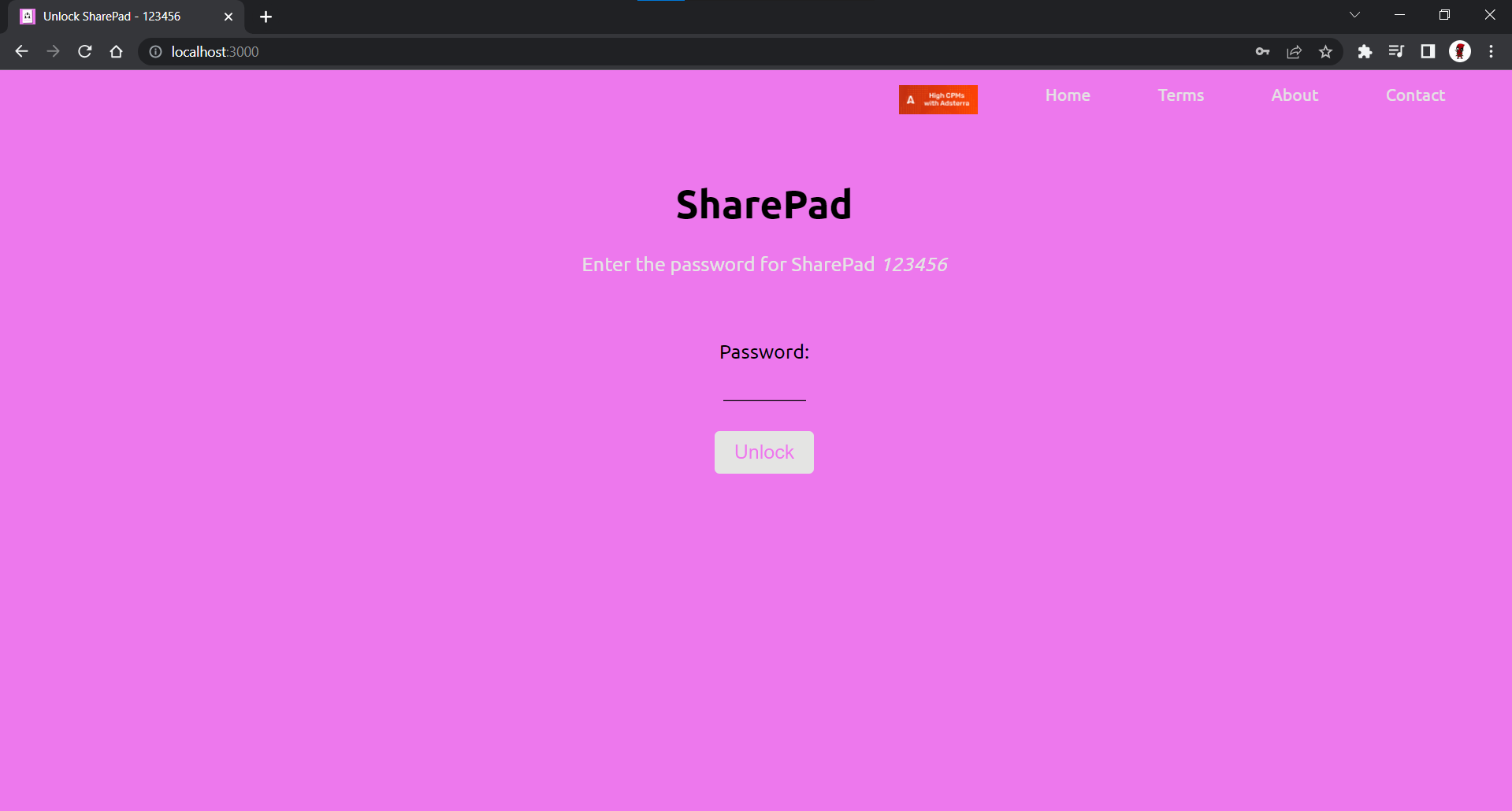Click the back navigation arrow
Image resolution: width=1512 pixels, height=811 pixels.
click(x=21, y=51)
